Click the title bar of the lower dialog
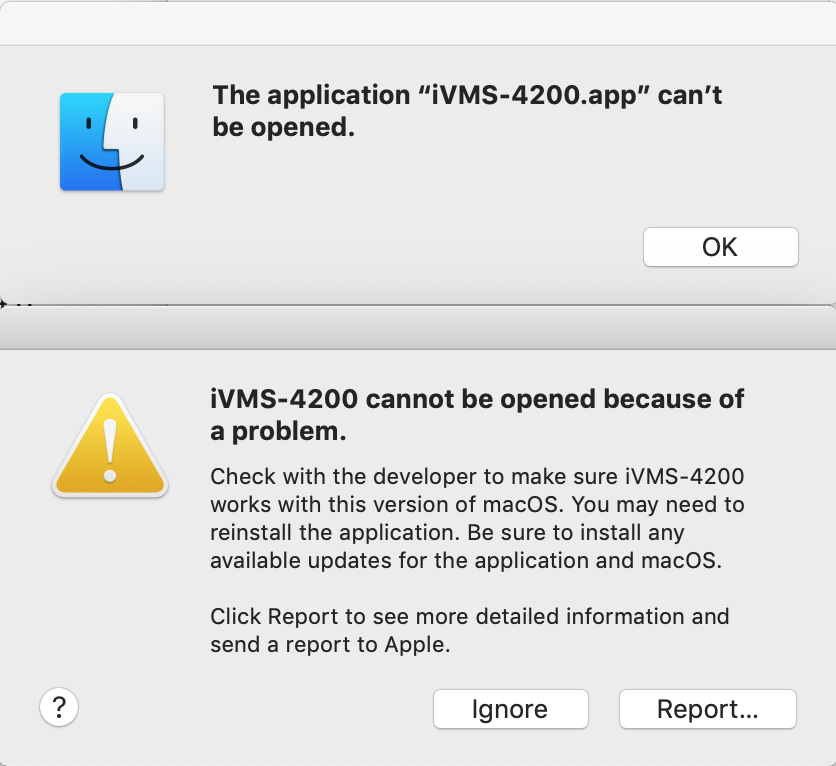Screen dimensions: 836x766 [418, 328]
